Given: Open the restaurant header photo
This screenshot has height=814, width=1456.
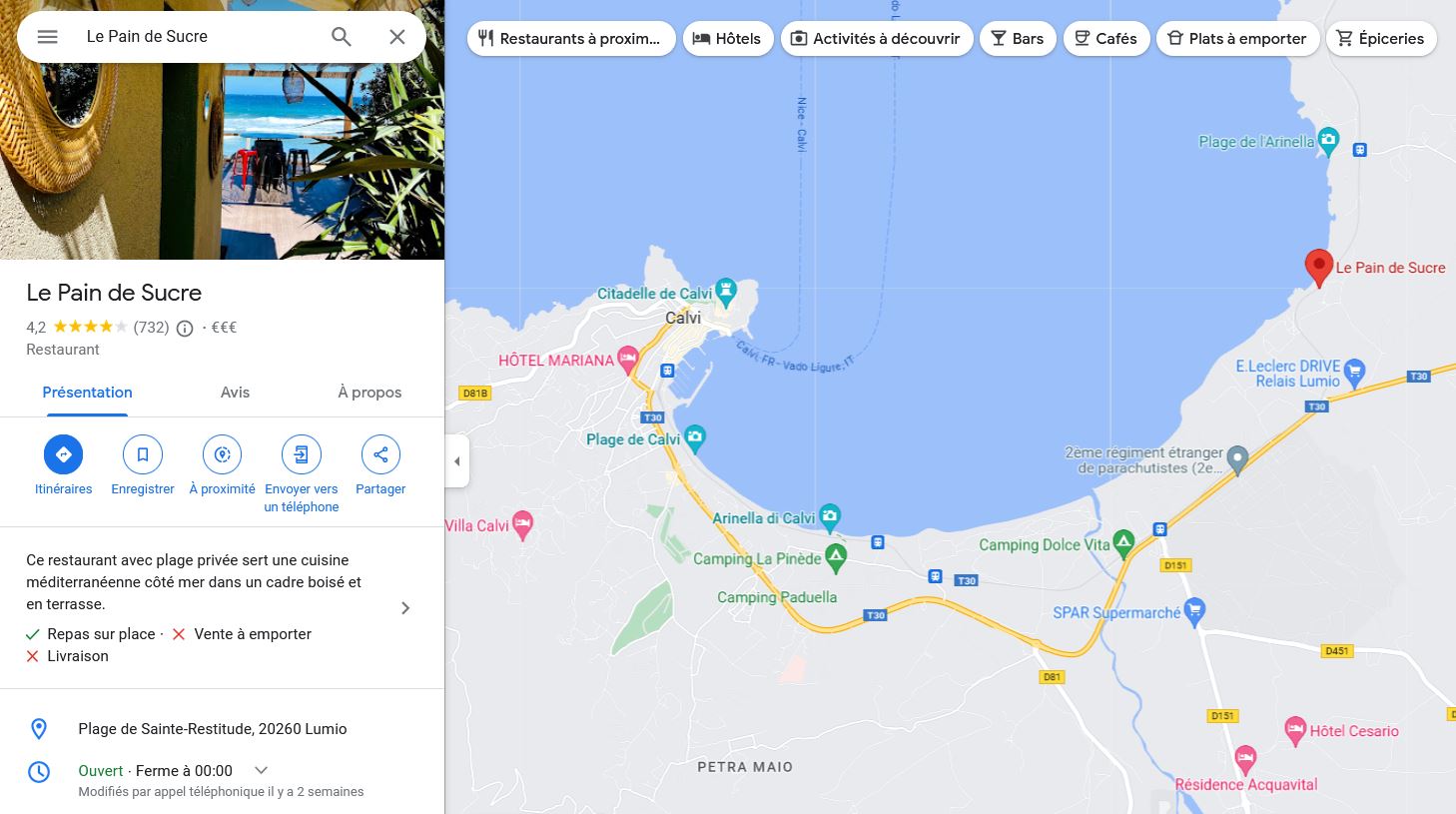Looking at the screenshot, I should 222,130.
